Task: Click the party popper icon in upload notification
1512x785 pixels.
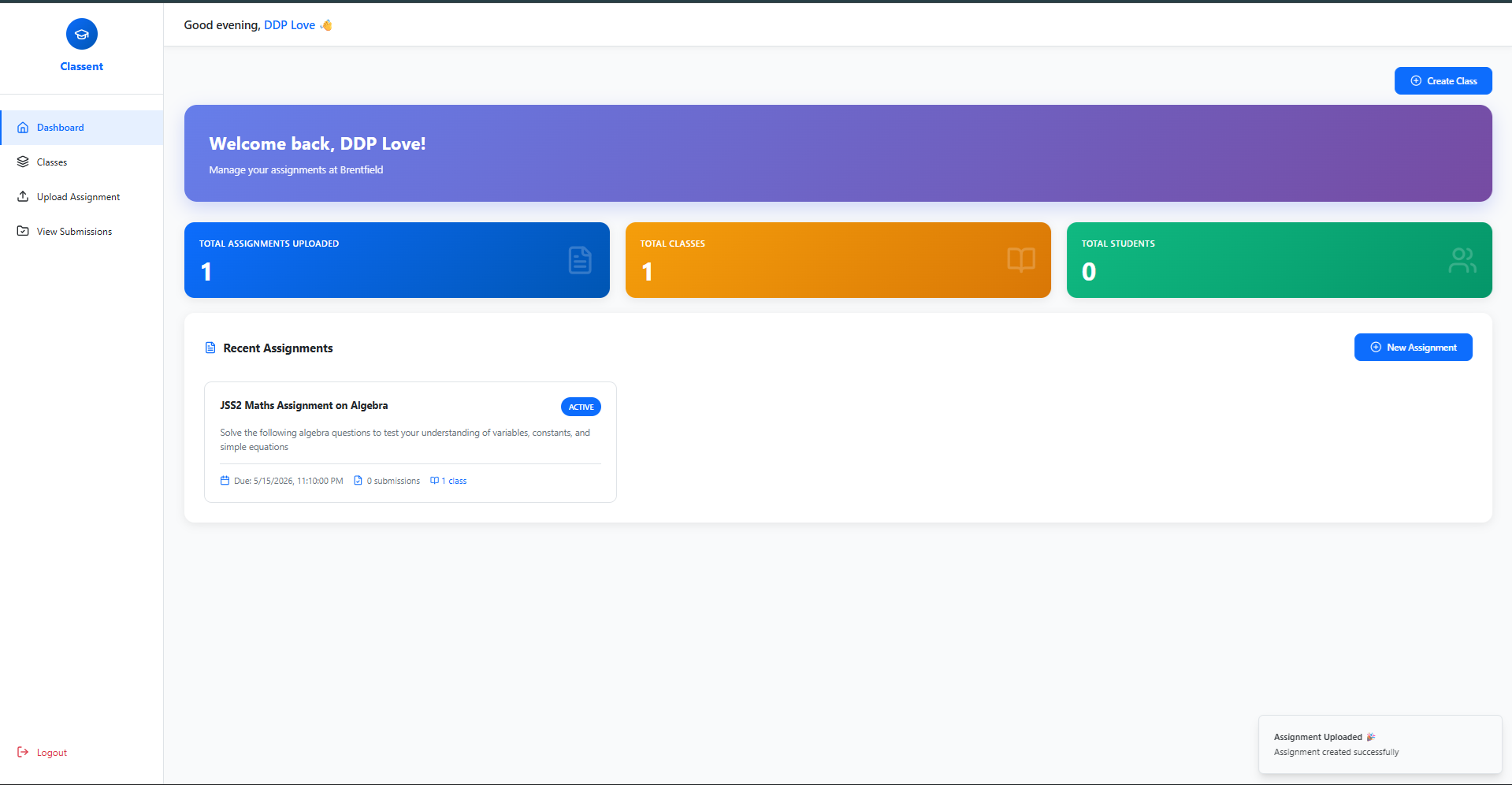Action: 1371,737
